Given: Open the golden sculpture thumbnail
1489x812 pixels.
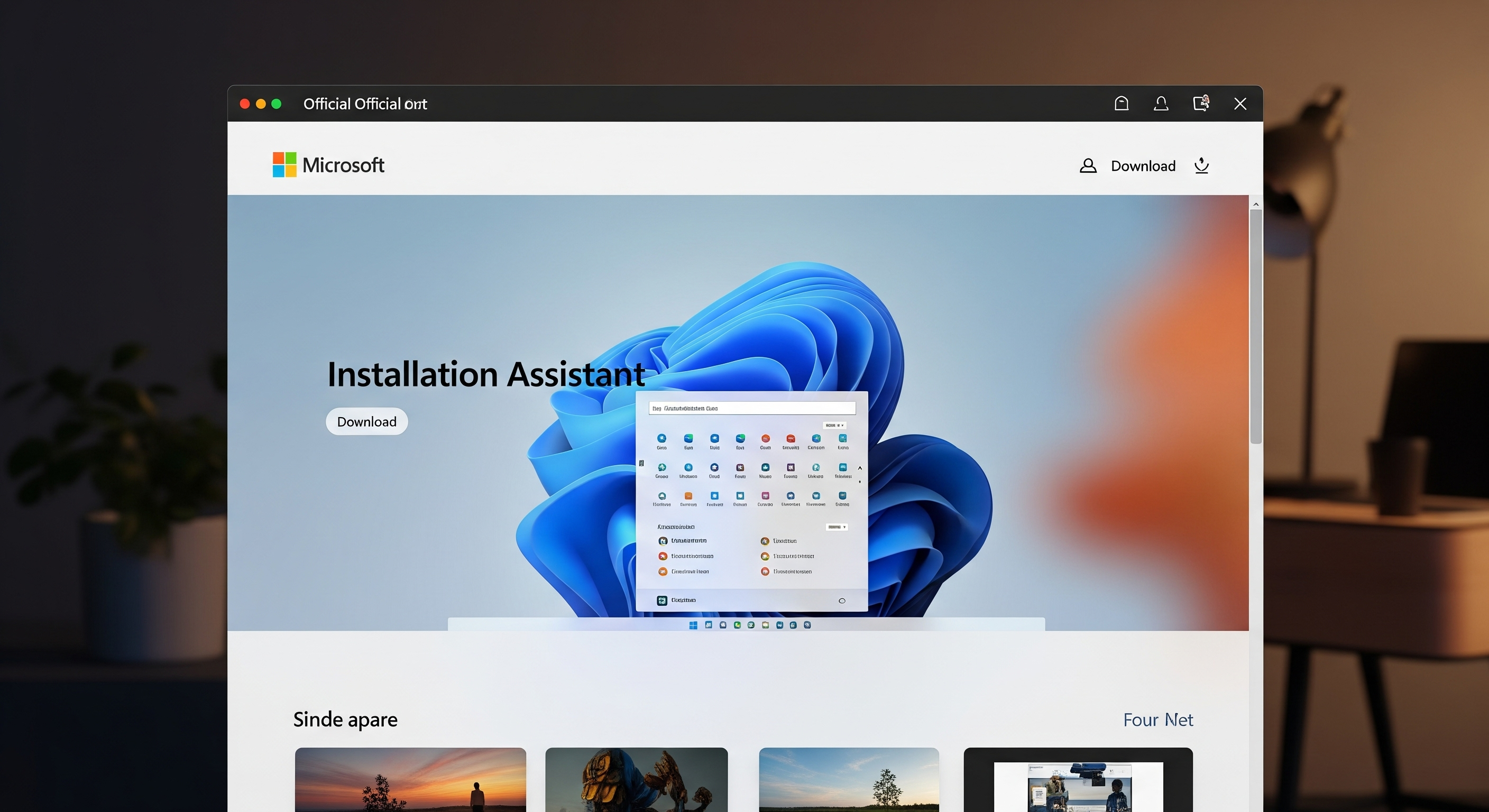Looking at the screenshot, I should click(637, 780).
